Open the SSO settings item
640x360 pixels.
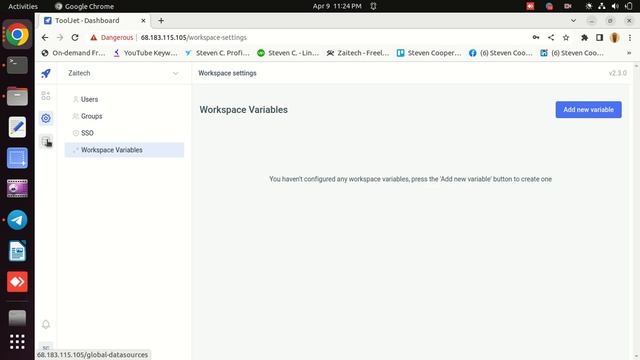pos(124,133)
